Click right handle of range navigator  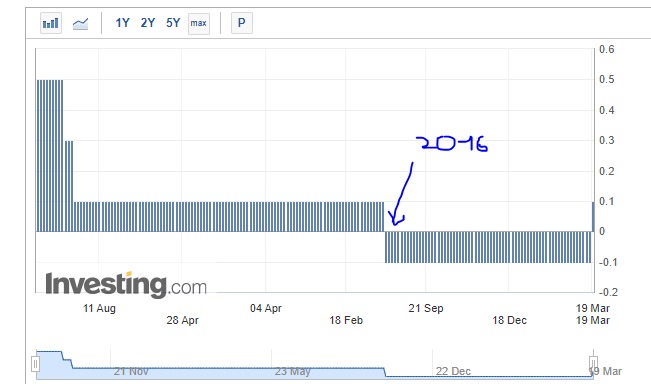tap(593, 363)
